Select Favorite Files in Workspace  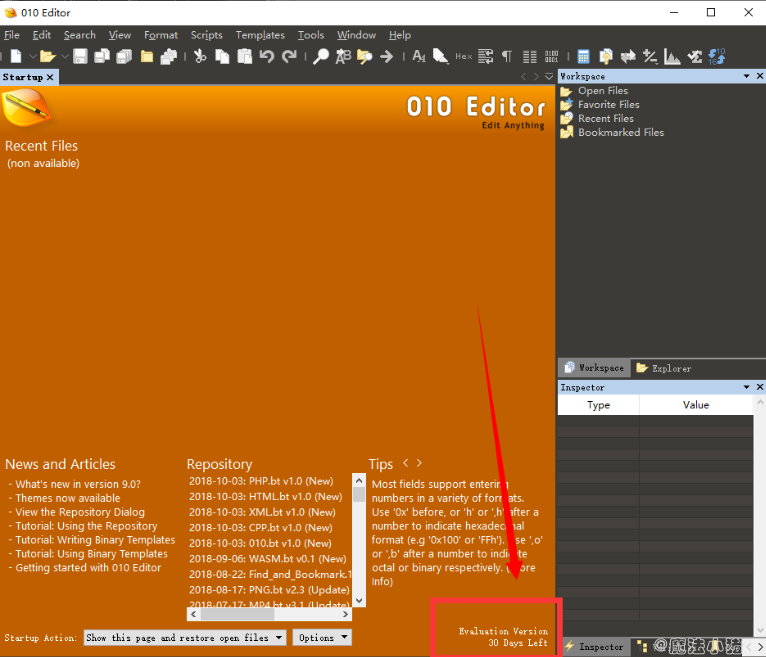pos(609,105)
